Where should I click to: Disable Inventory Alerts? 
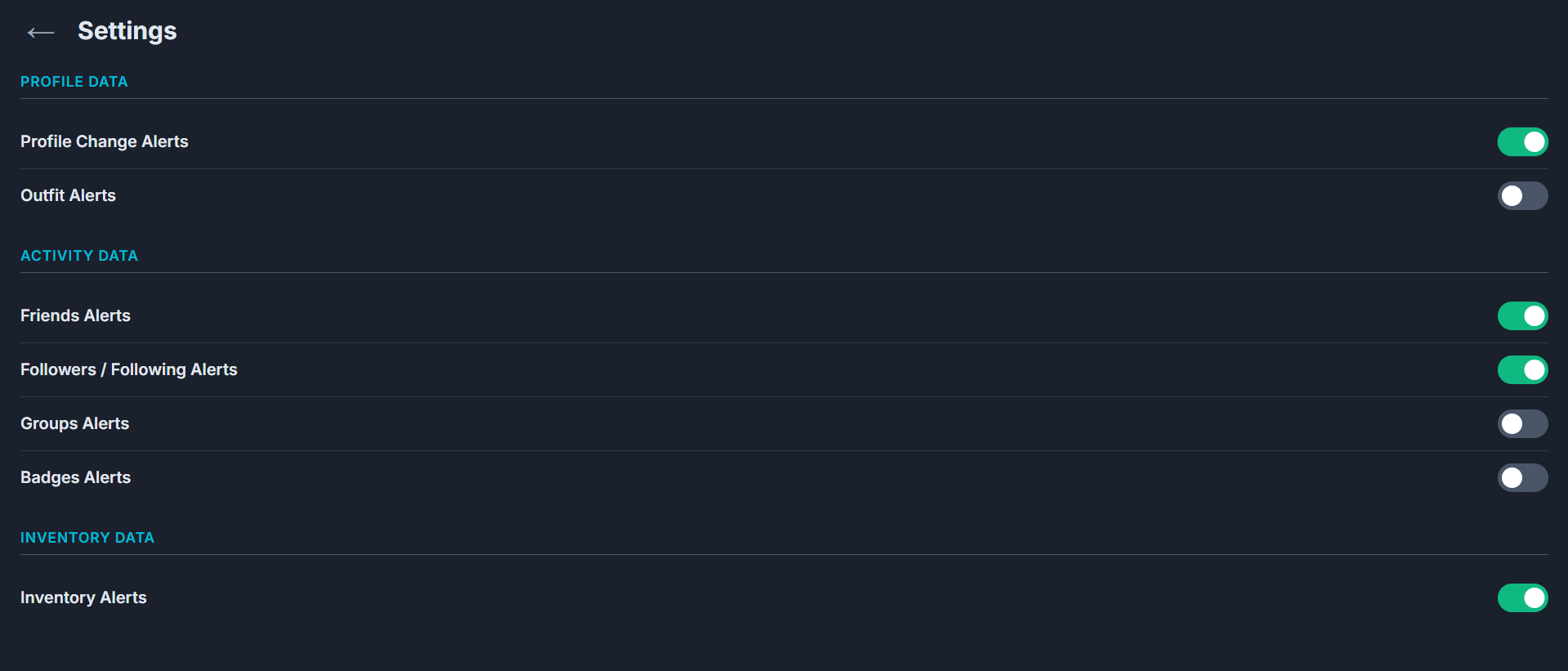[x=1522, y=597]
